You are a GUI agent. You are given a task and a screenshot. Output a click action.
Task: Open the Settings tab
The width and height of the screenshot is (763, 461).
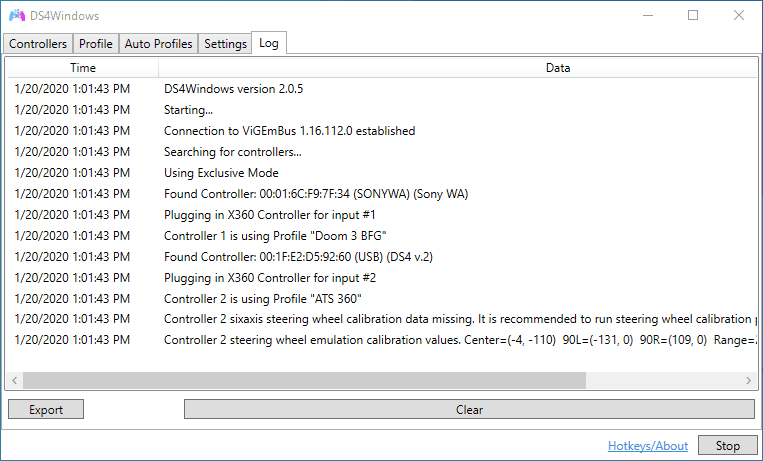click(225, 44)
